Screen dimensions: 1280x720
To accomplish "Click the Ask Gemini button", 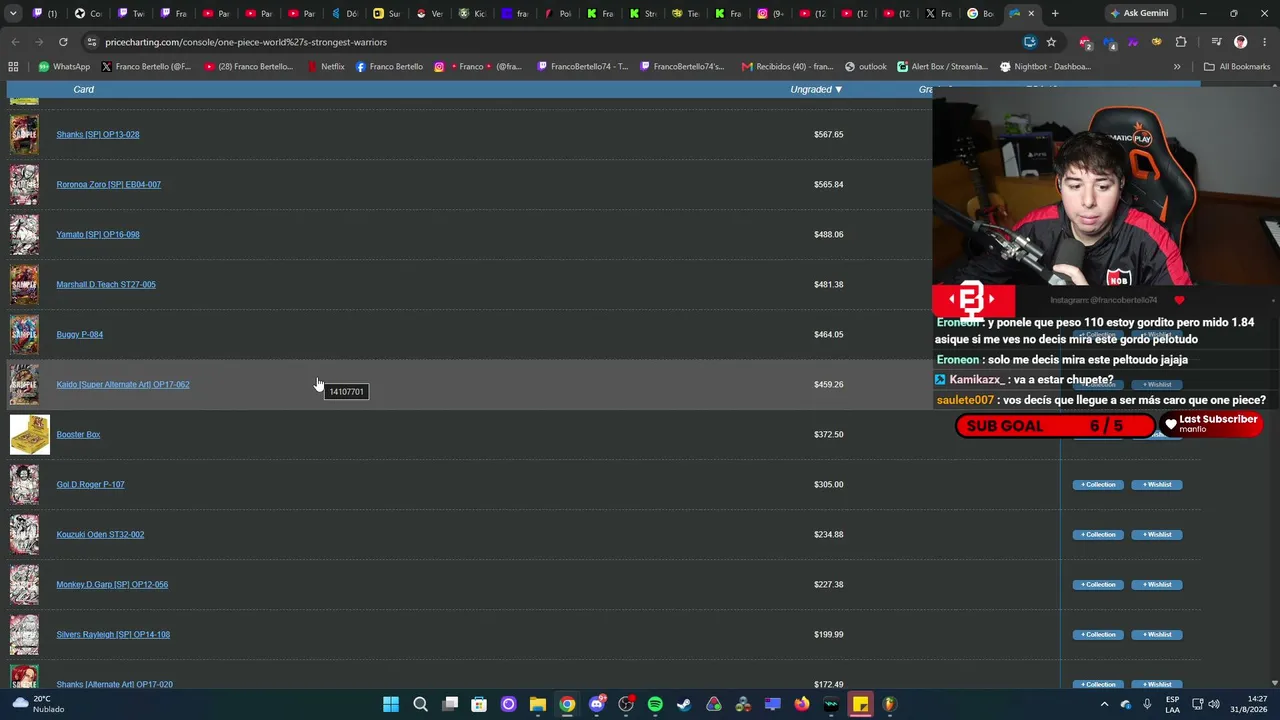I will 1139,13.
